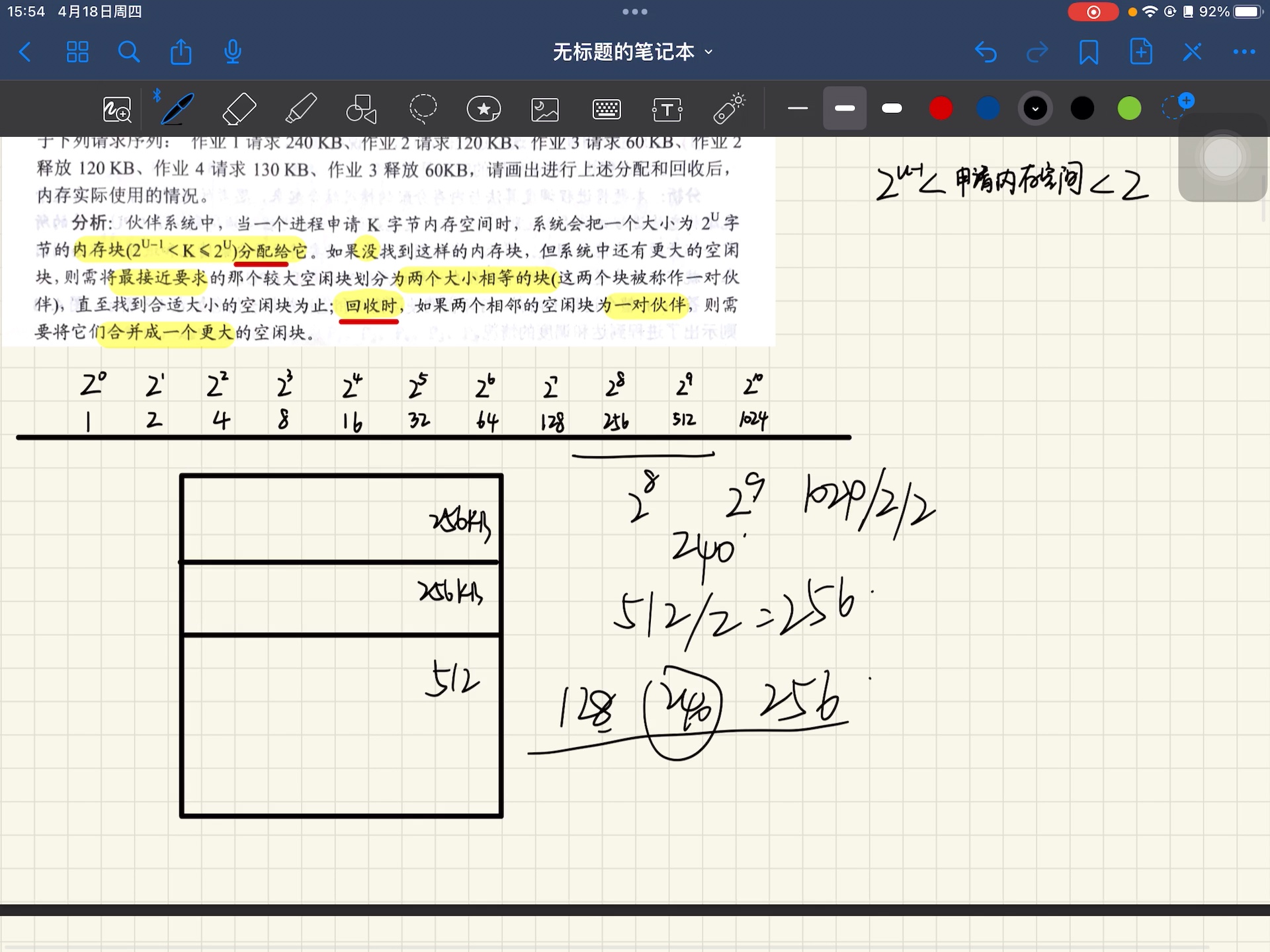
Task: Tap the screen recording indicator in status bar
Action: 1093,12
